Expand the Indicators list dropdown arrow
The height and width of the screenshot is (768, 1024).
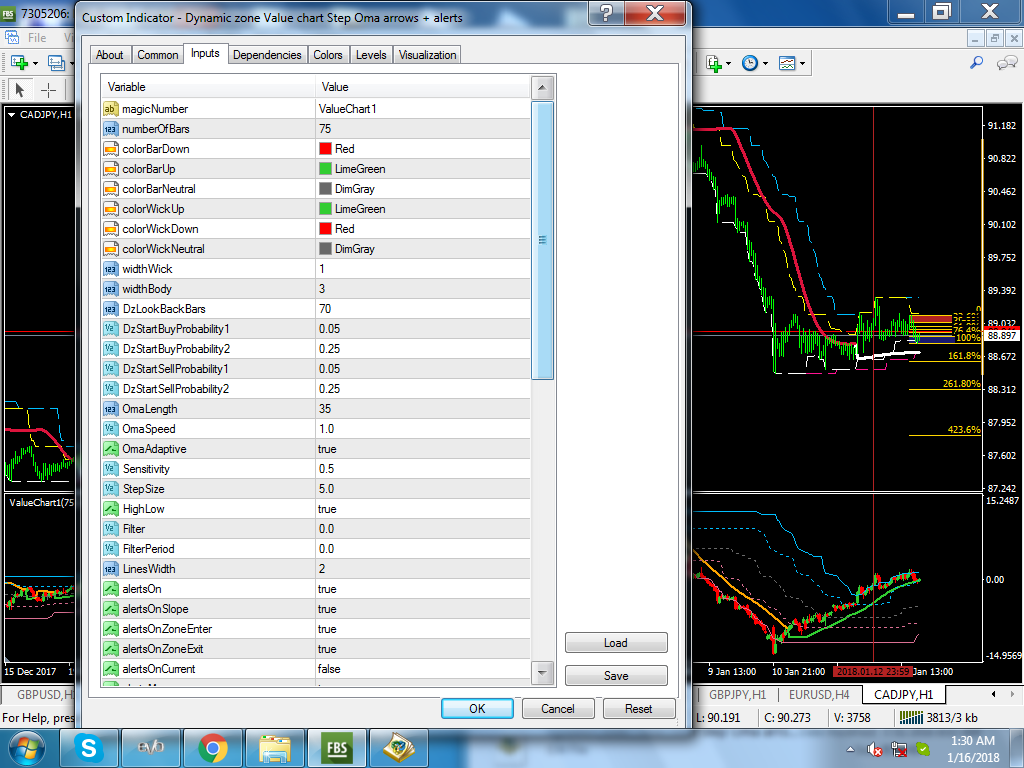coord(730,63)
